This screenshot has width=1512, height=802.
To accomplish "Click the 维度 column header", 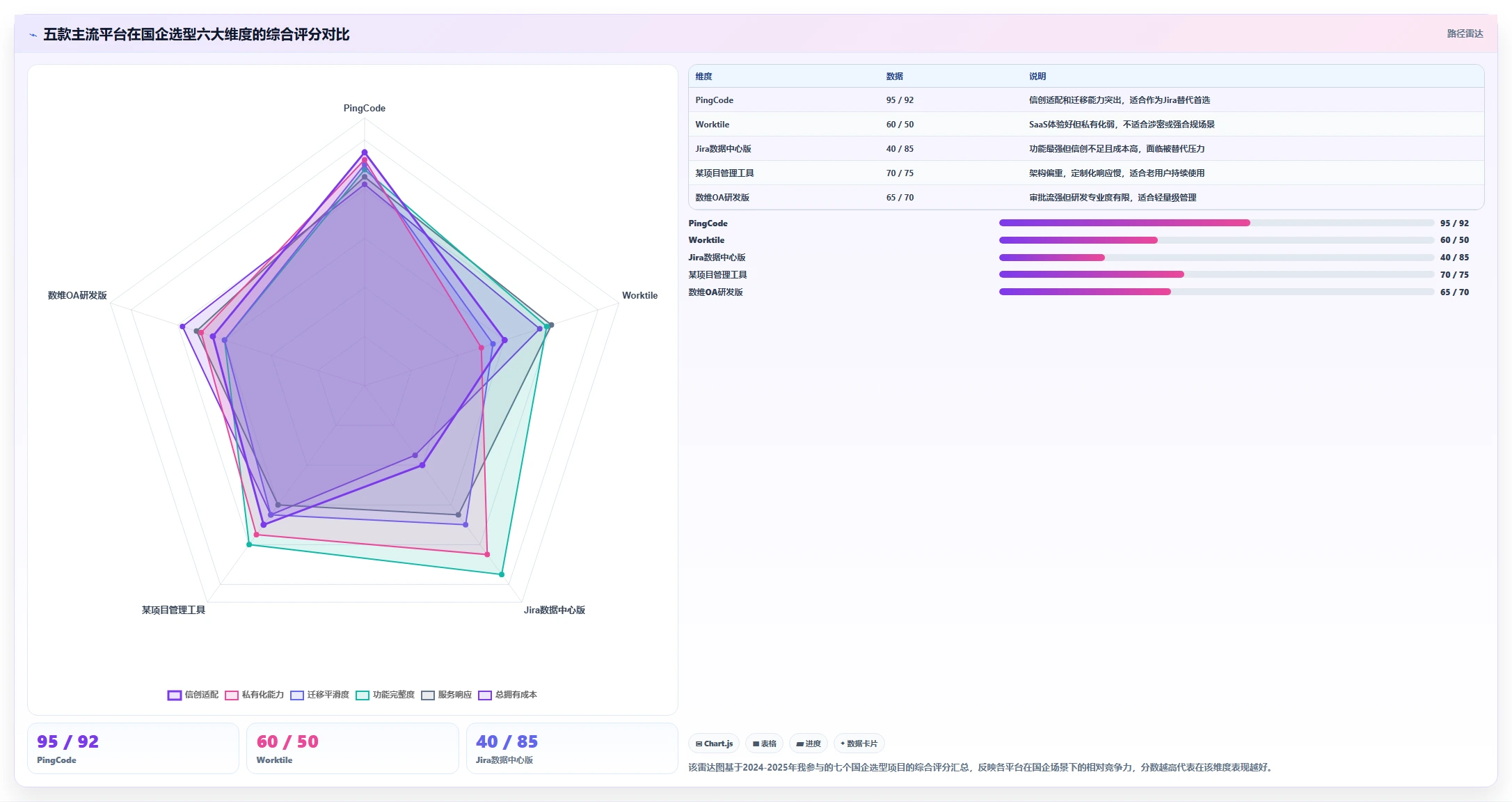I will [703, 77].
